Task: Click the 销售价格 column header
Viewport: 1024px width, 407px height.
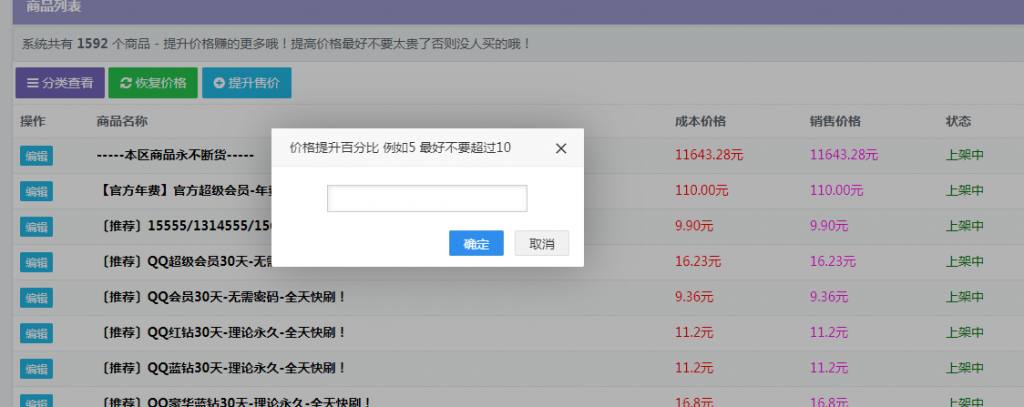Action: (x=835, y=121)
